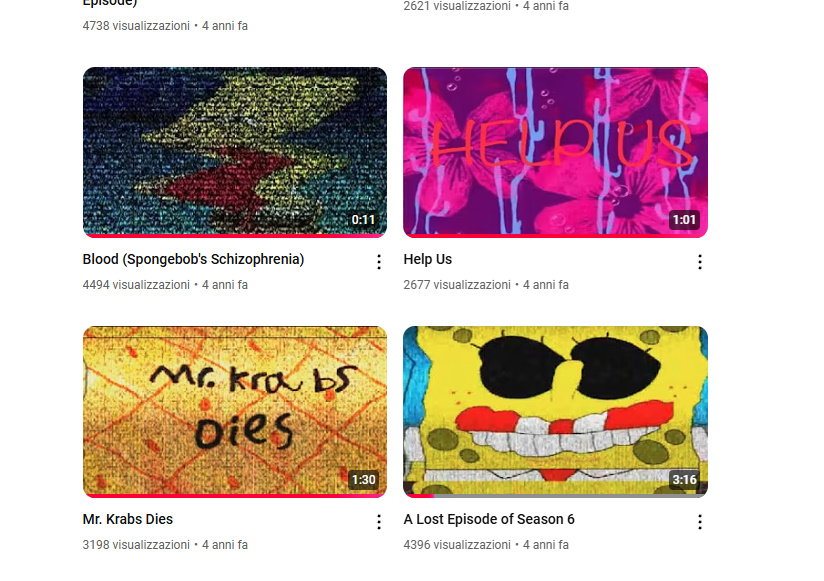
Task: Open A Lost Episode of Season 6 title
Action: (x=489, y=519)
